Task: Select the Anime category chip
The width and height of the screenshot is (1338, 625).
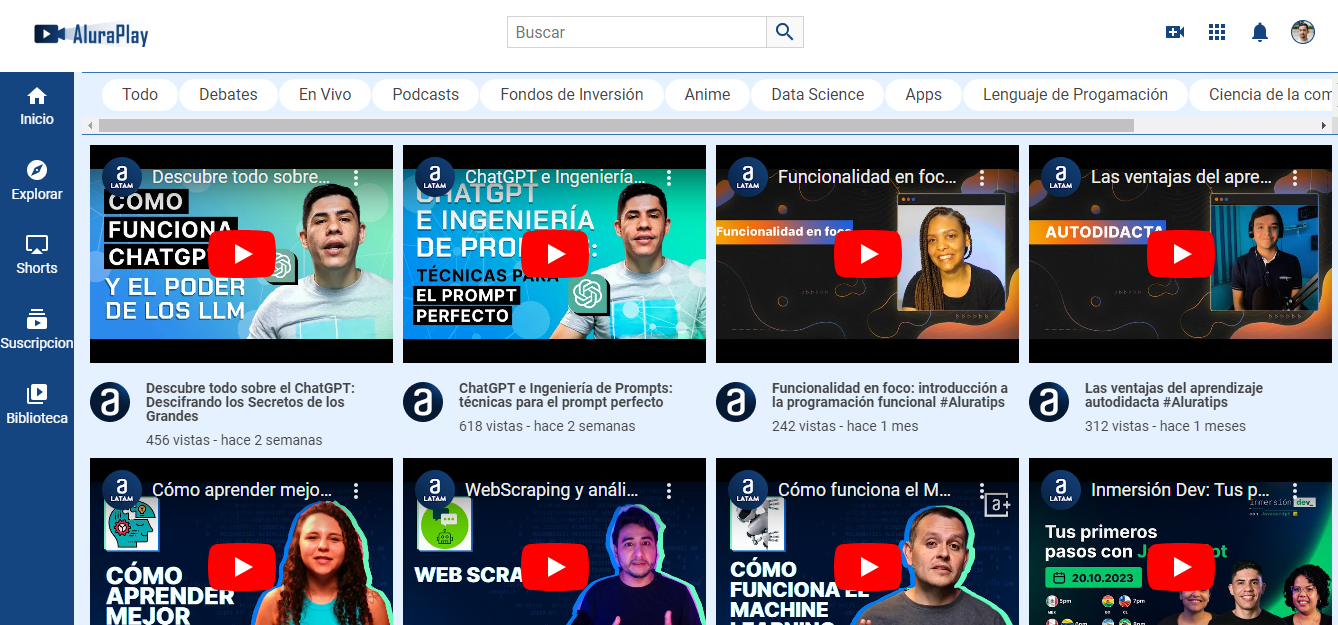Action: point(707,94)
